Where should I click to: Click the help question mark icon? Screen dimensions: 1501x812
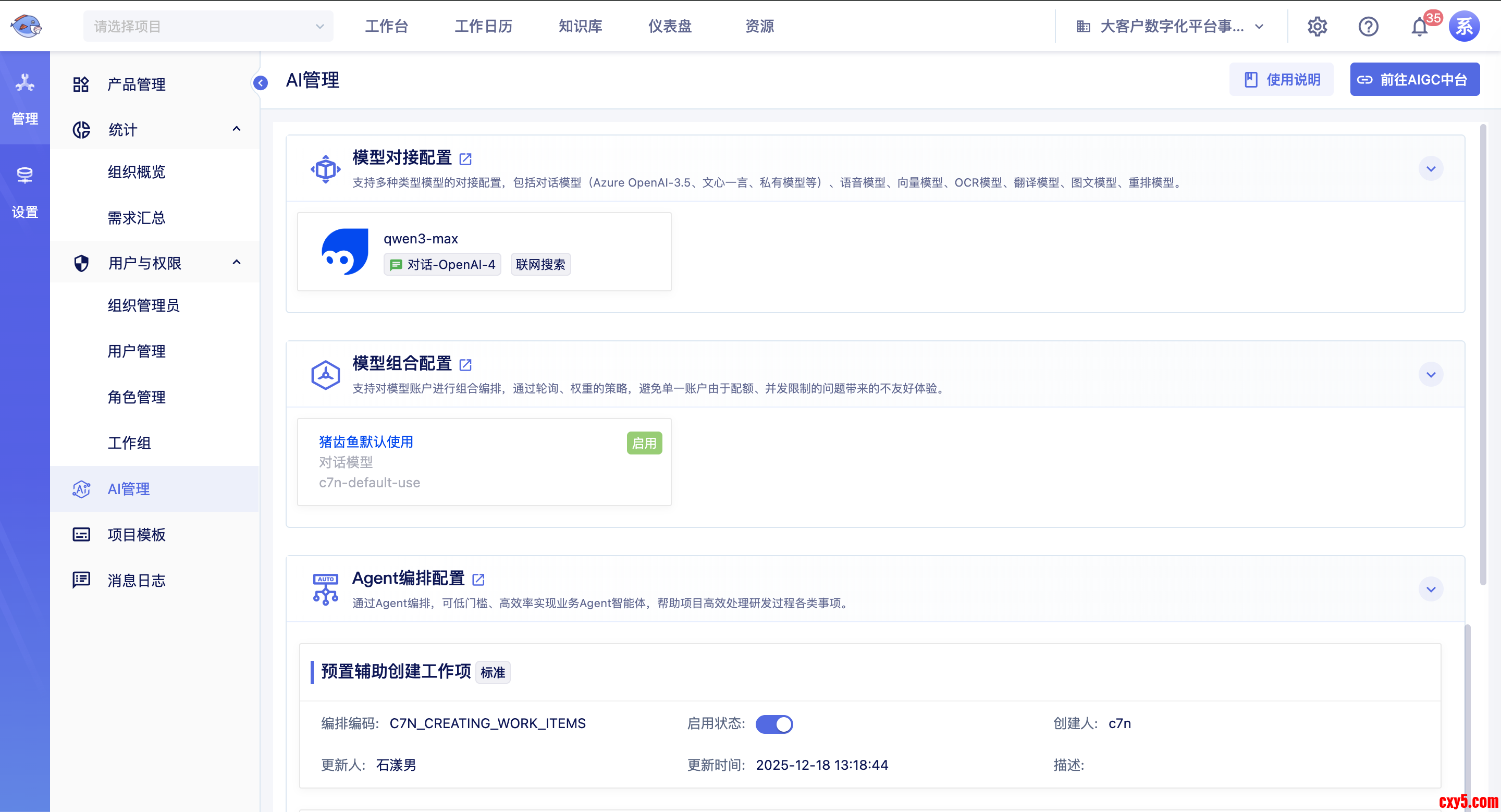(1368, 26)
